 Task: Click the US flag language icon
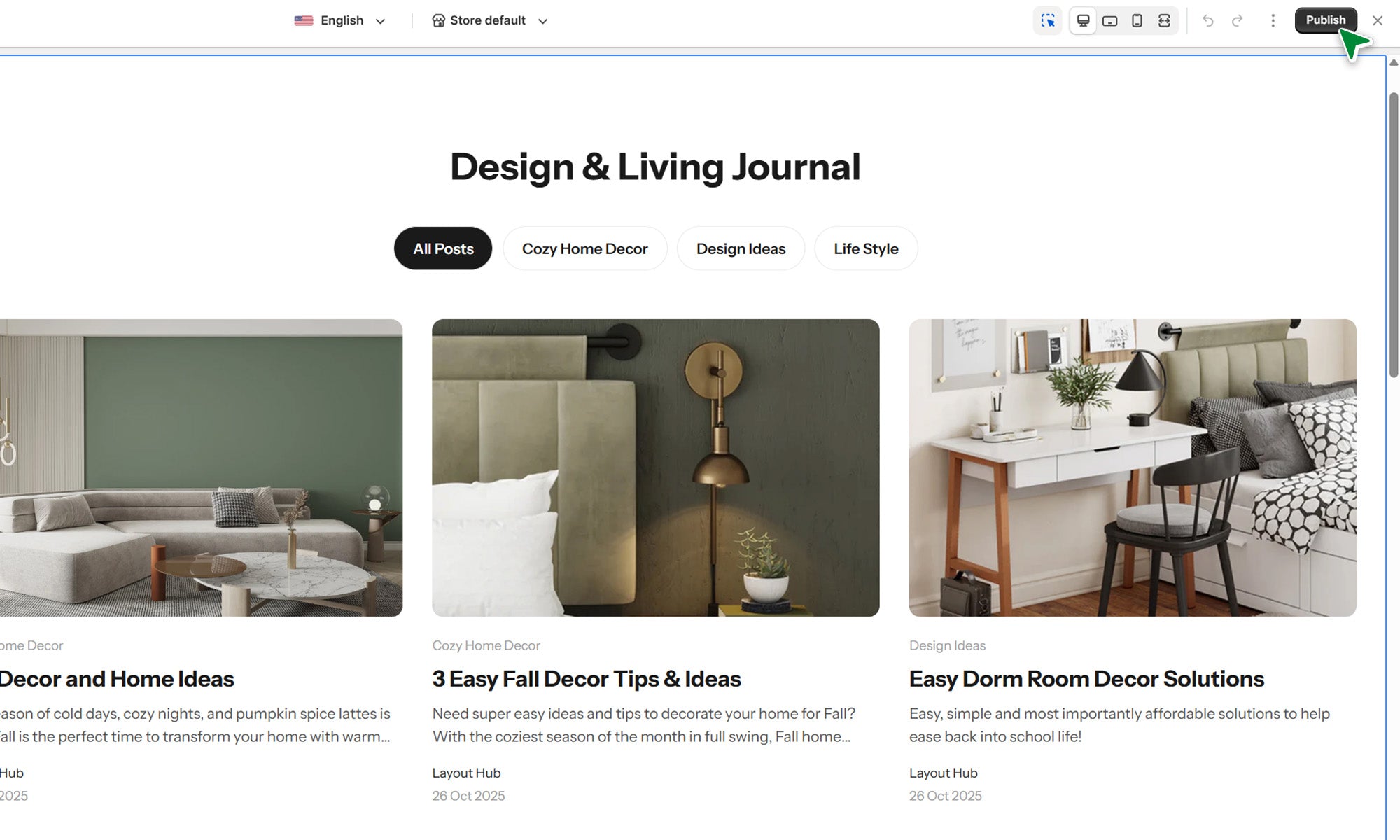pyautogui.click(x=304, y=20)
